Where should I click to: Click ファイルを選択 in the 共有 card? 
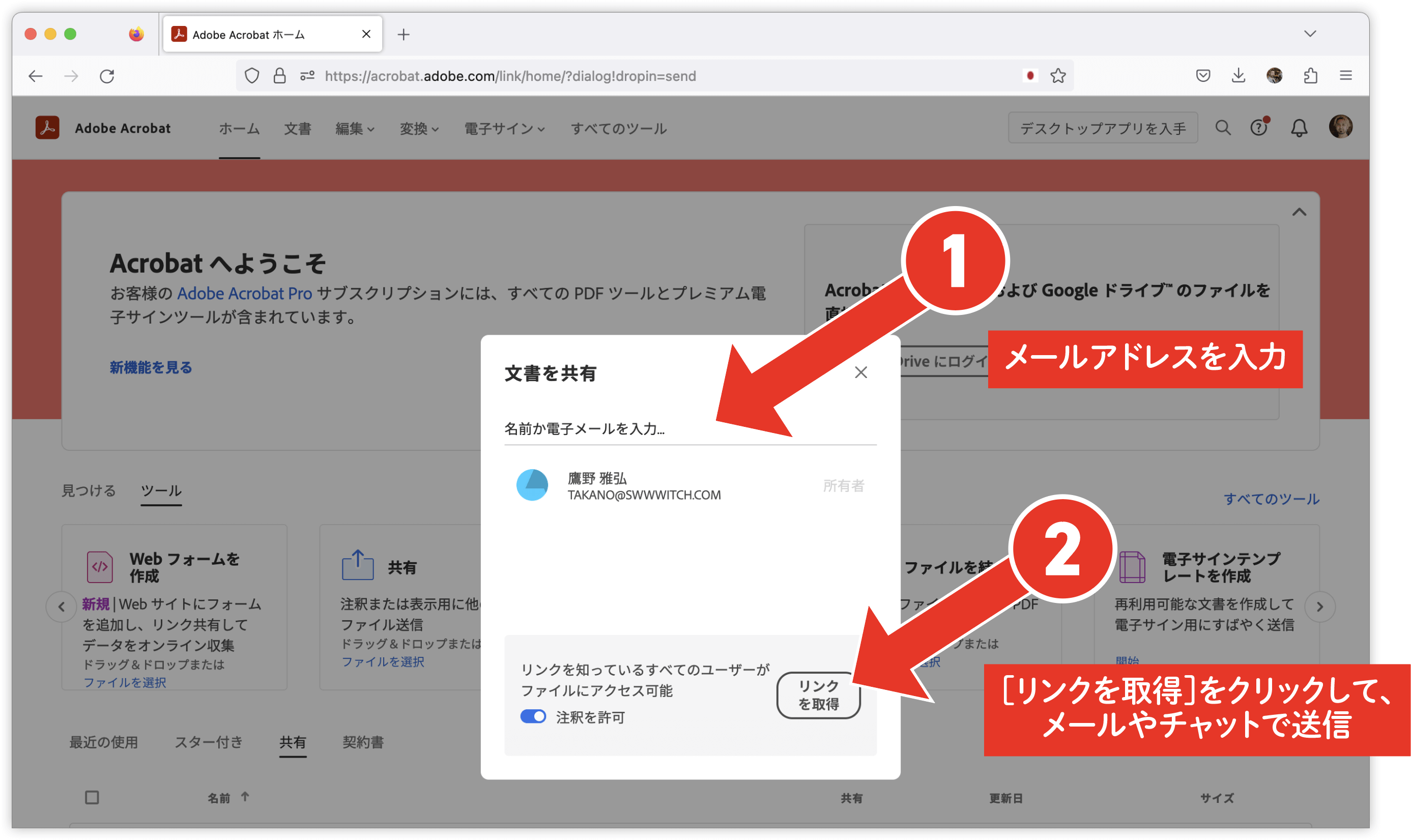click(x=383, y=661)
